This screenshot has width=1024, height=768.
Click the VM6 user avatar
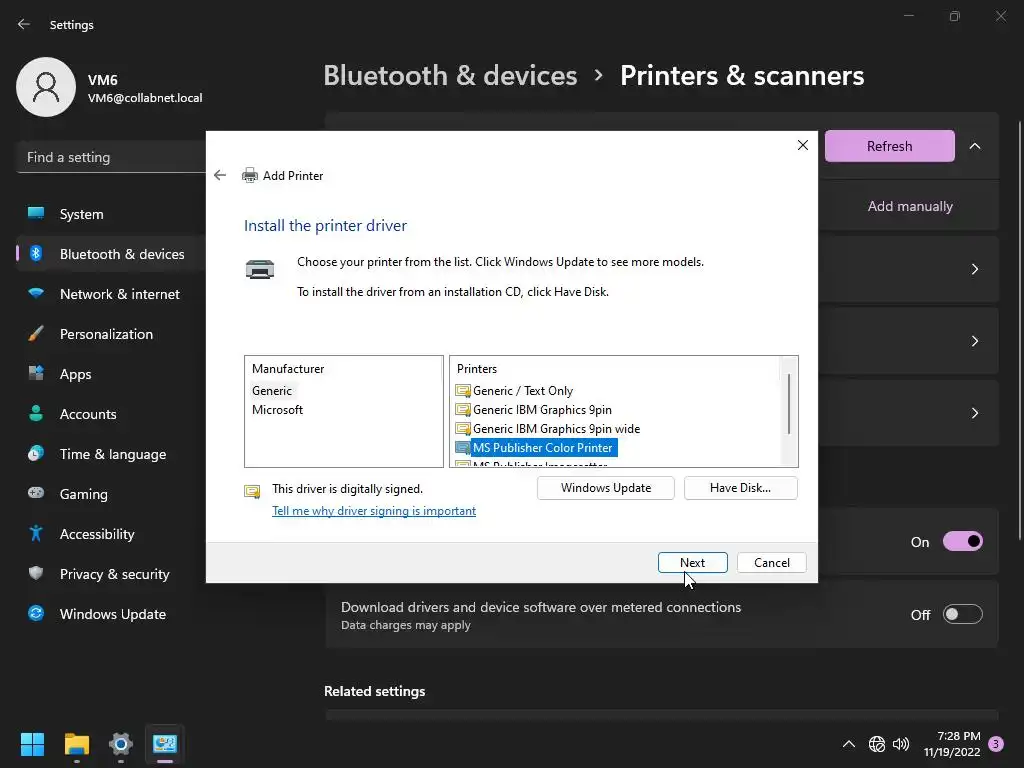pos(46,87)
